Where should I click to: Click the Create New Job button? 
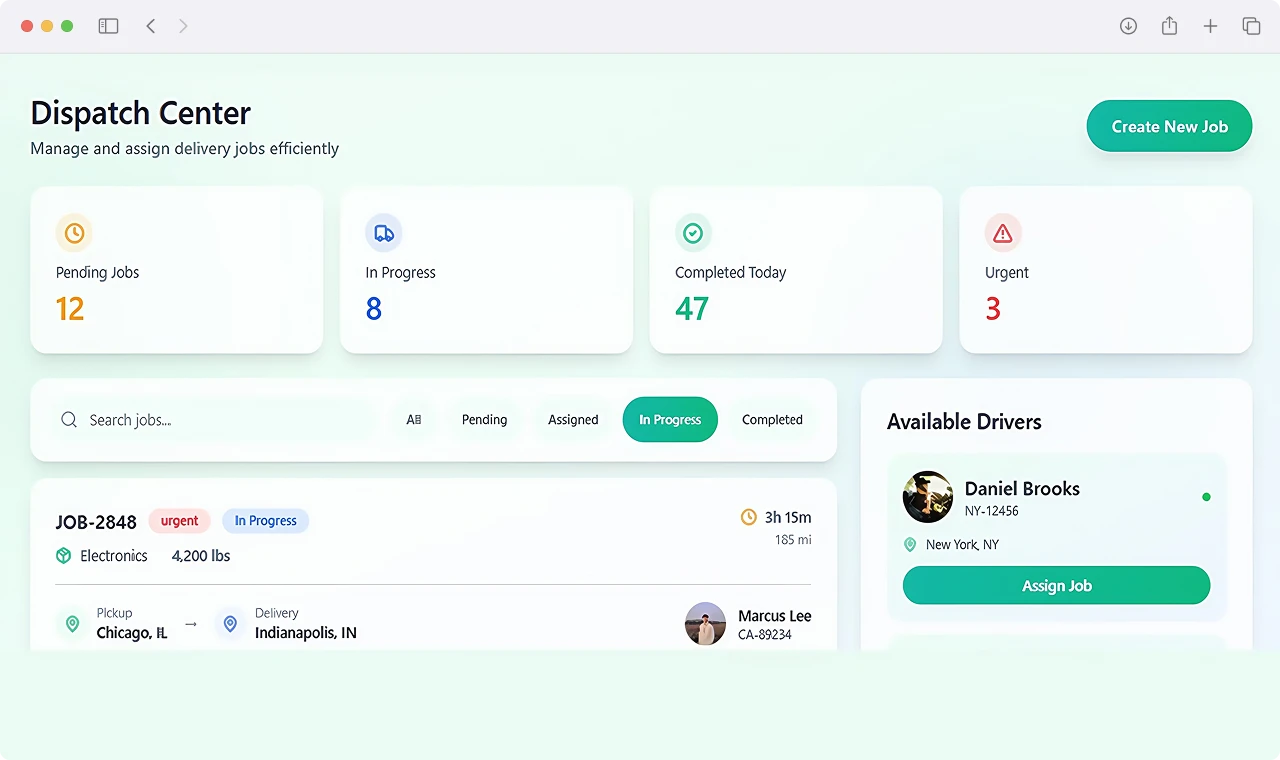1169,127
